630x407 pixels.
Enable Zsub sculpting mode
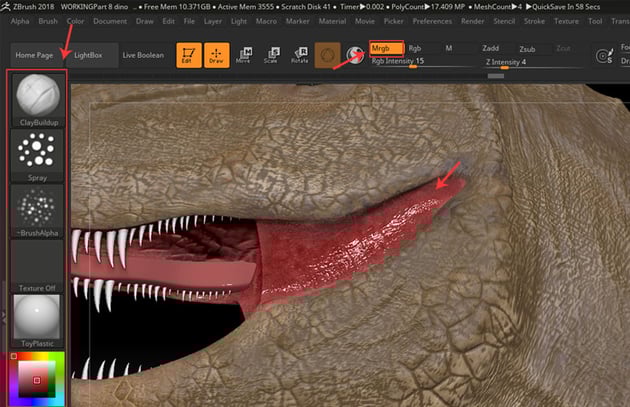pos(527,47)
